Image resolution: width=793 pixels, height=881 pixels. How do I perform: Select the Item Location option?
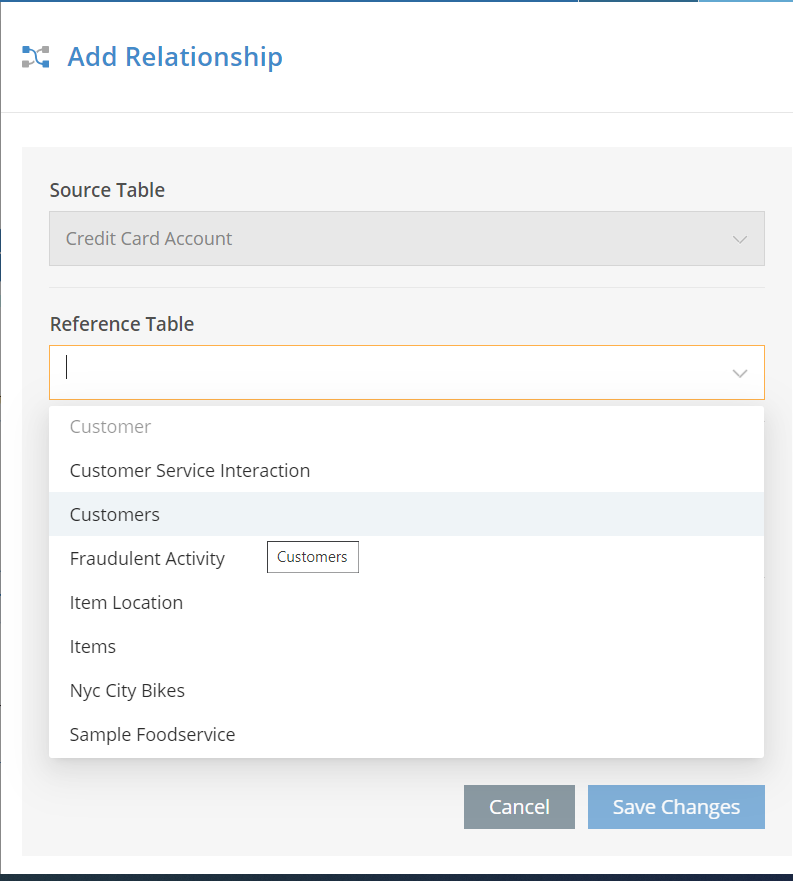point(126,602)
